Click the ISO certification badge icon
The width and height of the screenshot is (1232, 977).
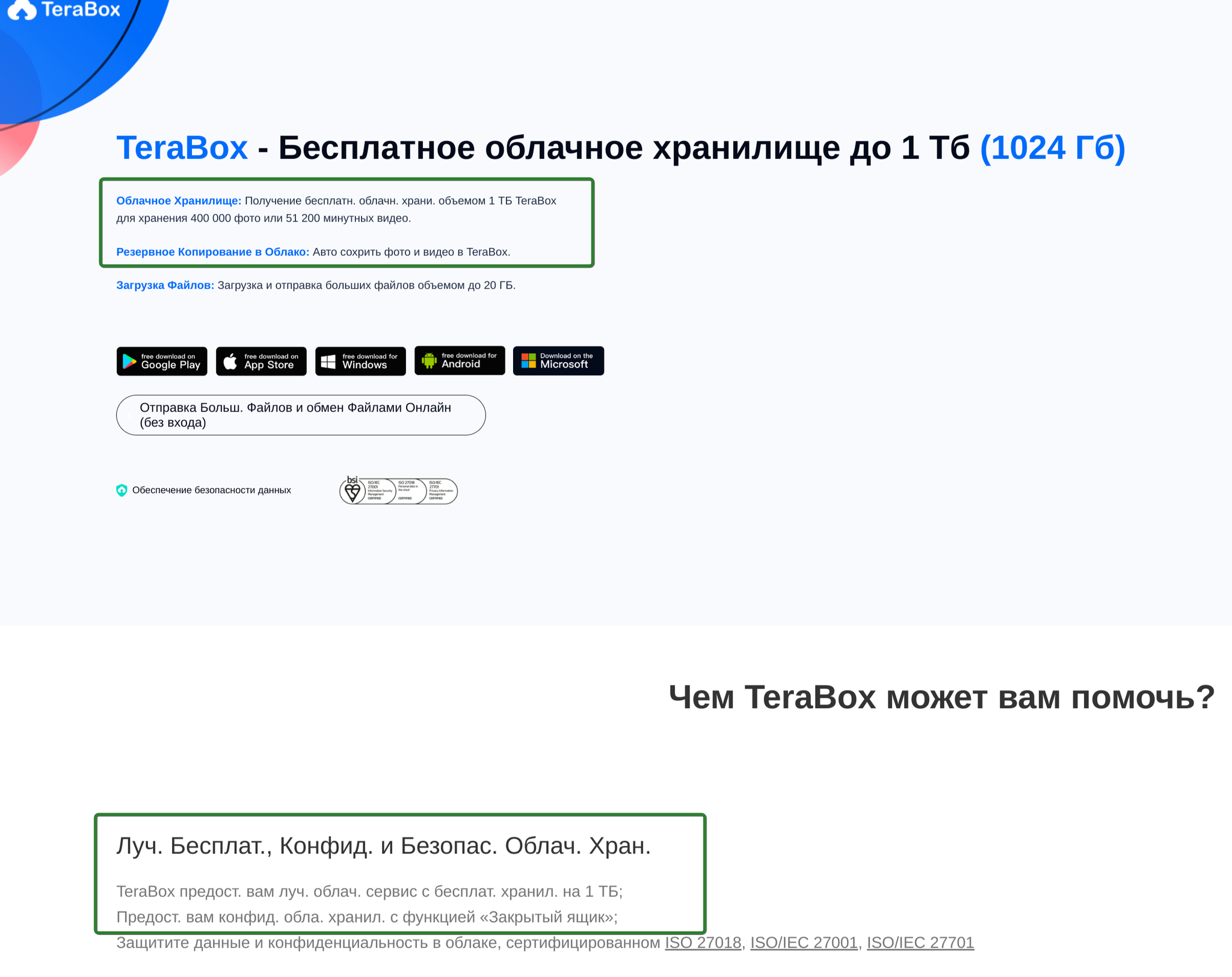(399, 490)
